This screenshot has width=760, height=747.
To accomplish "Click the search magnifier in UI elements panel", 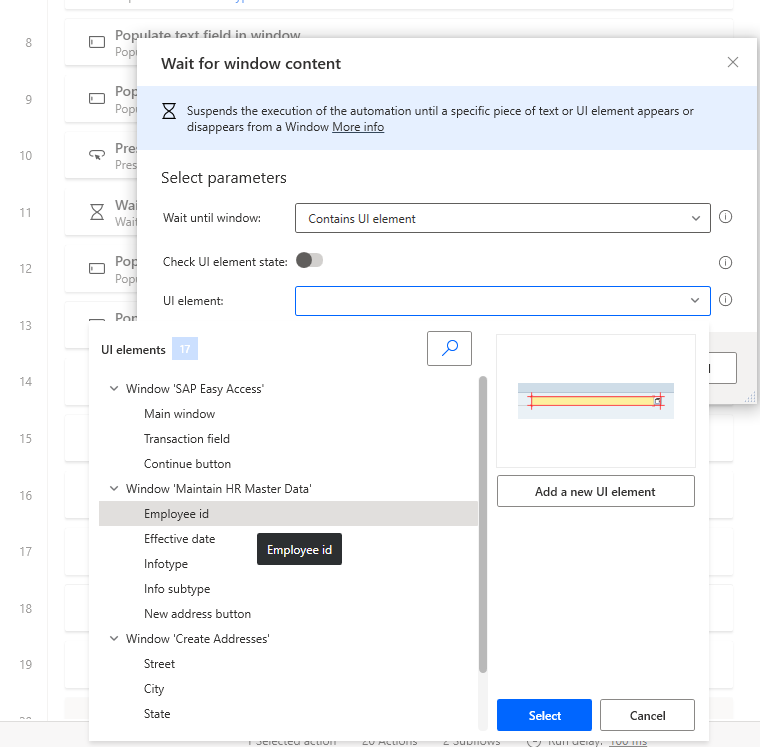I will [x=449, y=348].
